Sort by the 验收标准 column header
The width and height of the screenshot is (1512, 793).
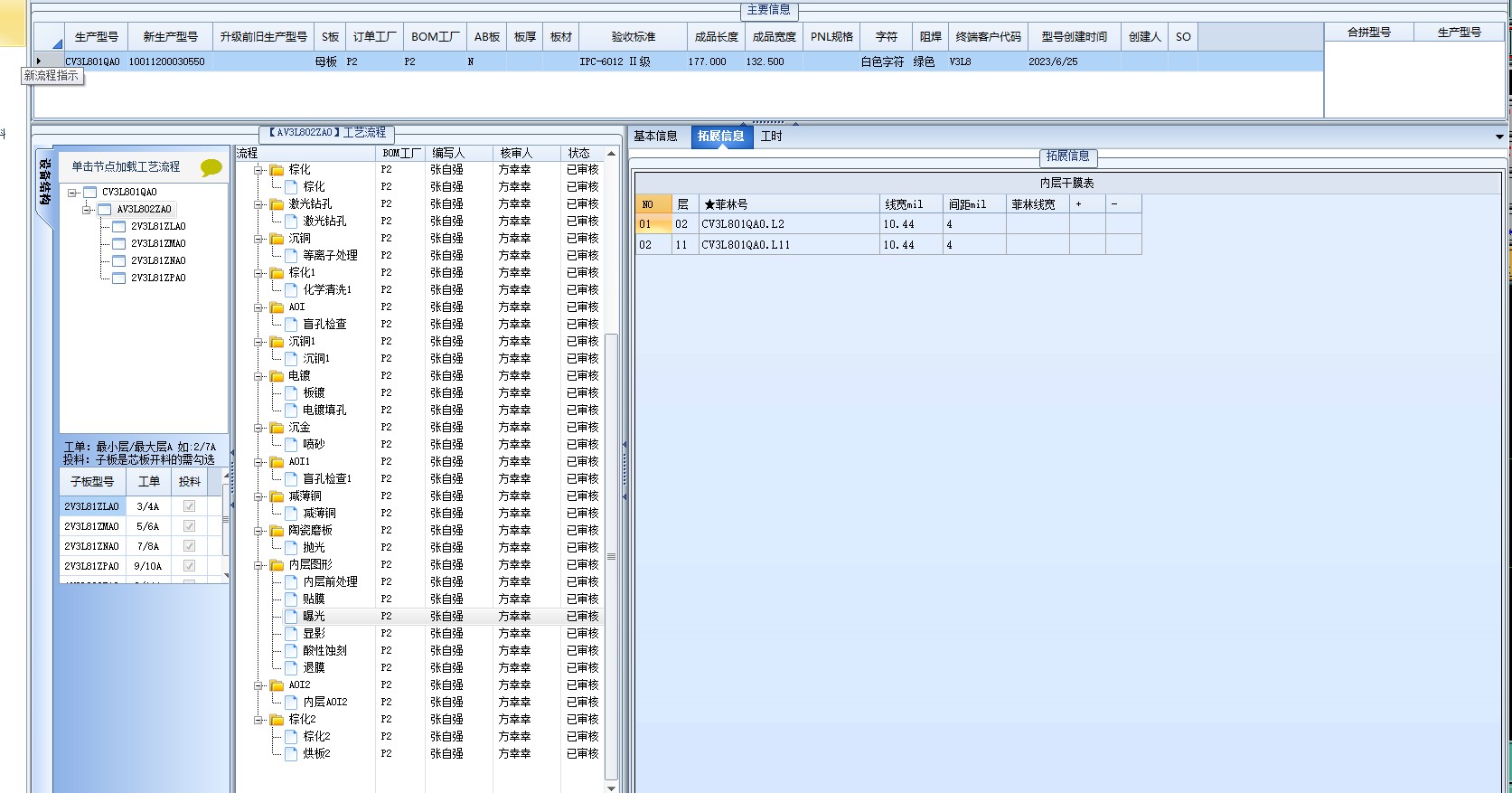coord(633,37)
